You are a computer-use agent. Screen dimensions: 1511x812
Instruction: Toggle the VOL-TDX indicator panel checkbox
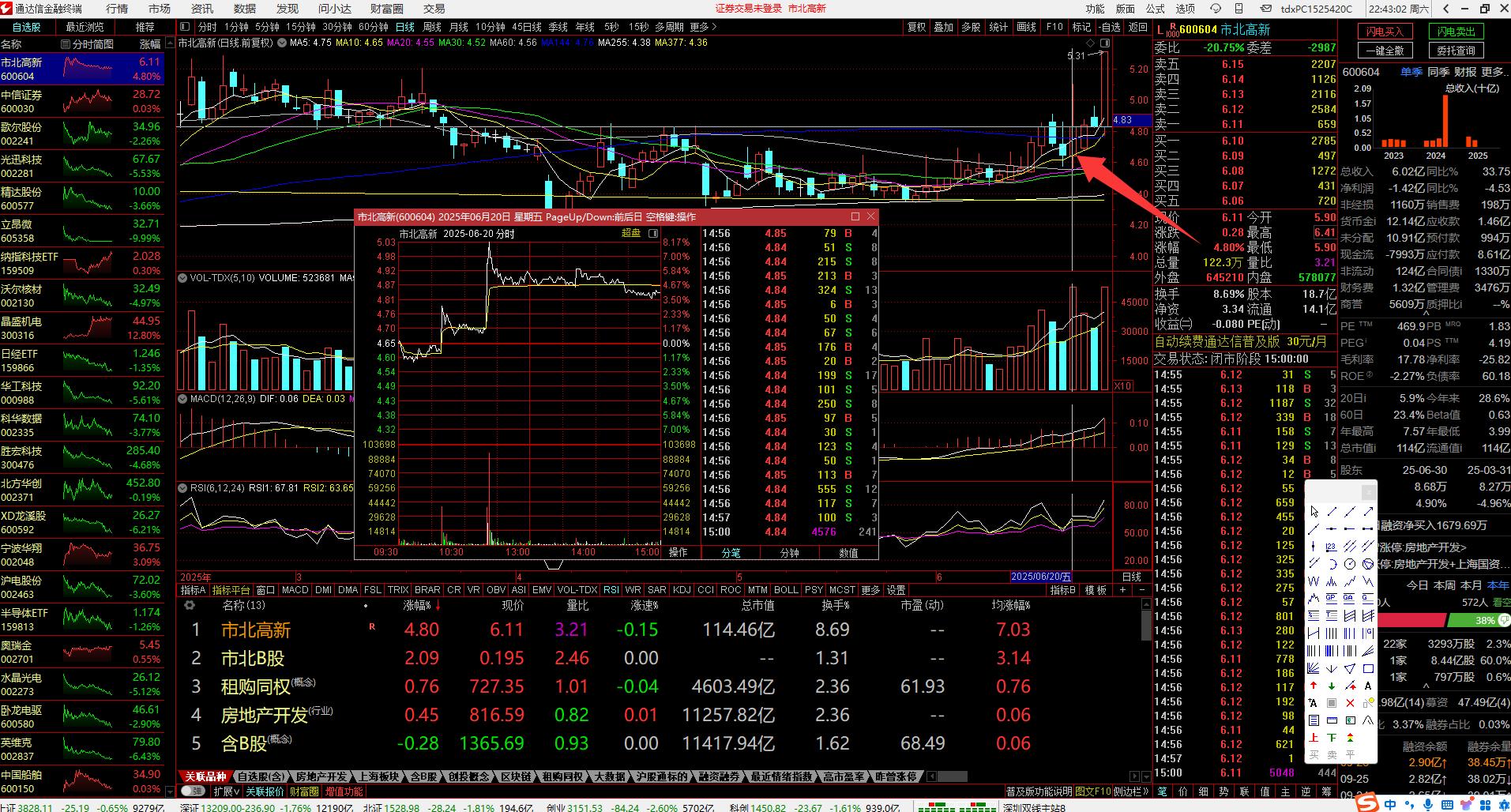182,278
